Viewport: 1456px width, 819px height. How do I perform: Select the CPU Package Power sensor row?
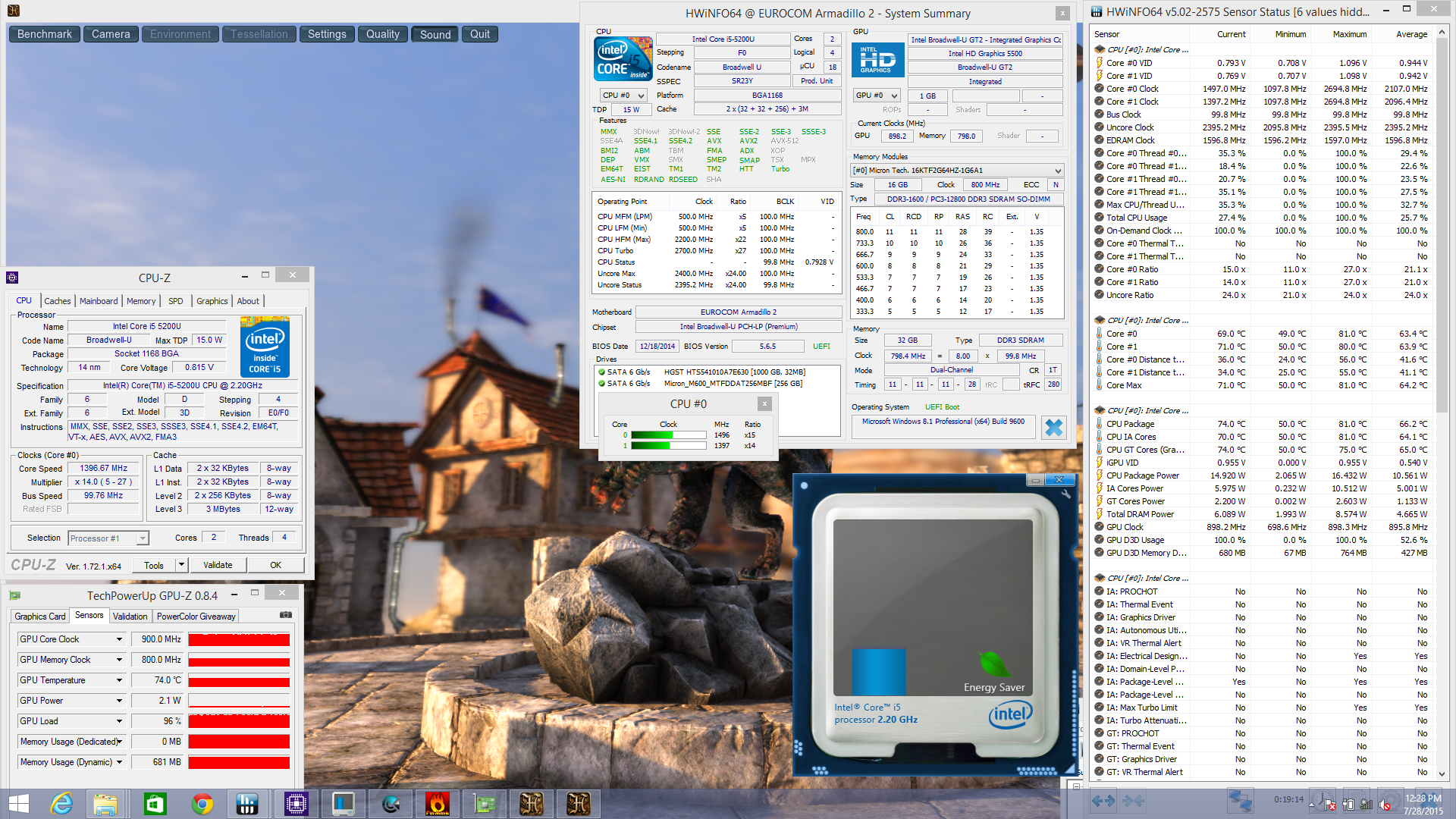coord(1263,475)
